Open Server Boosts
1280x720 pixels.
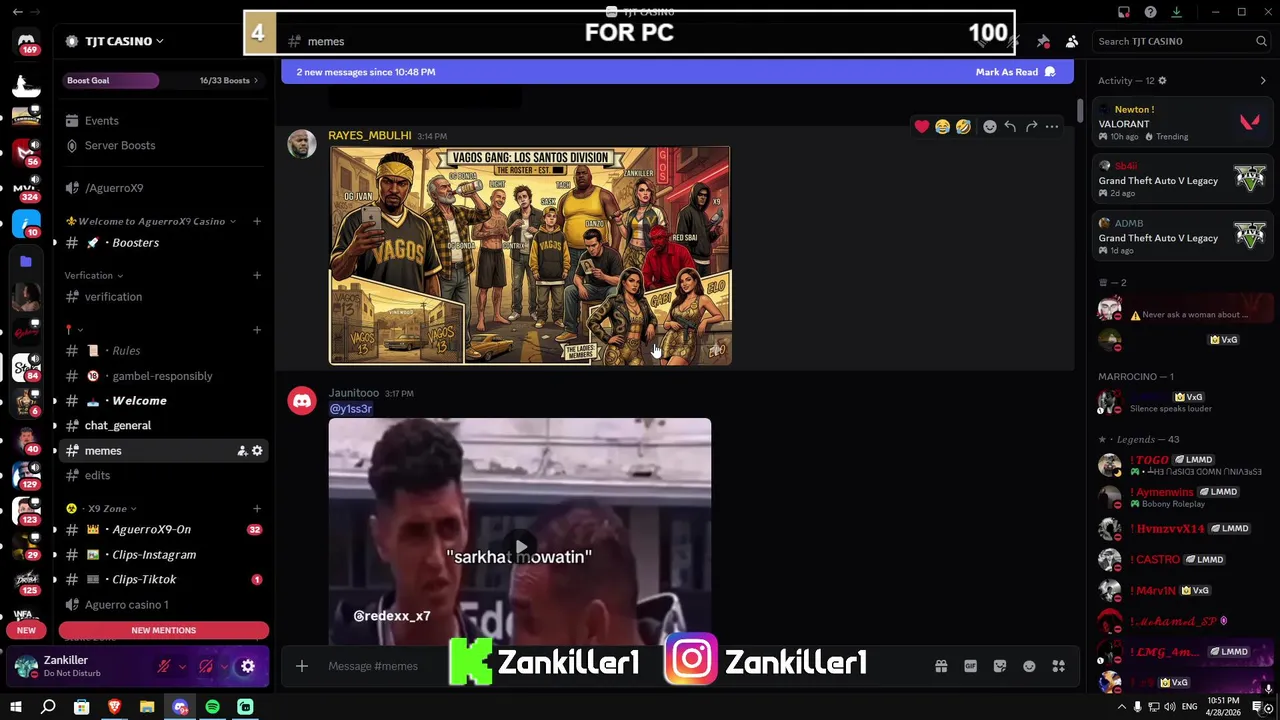point(163,146)
